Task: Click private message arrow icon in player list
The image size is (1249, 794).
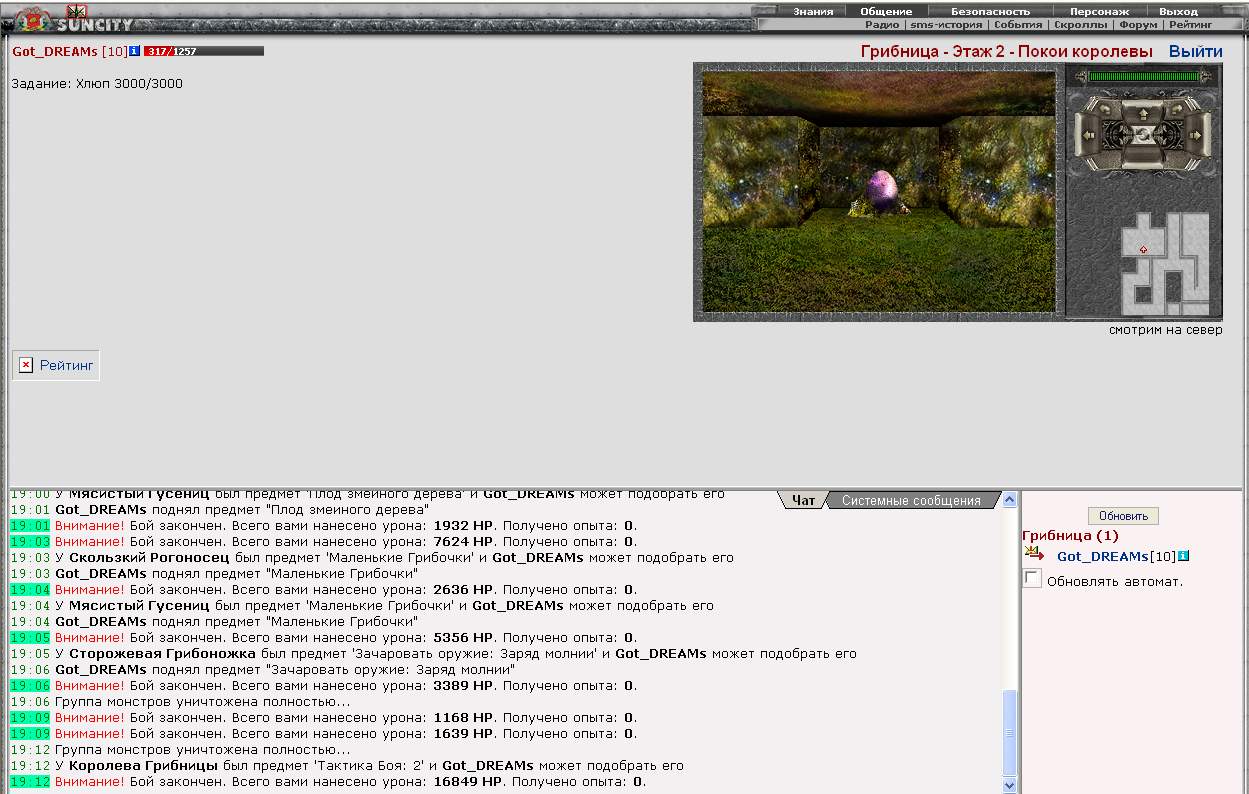Action: pos(1035,555)
